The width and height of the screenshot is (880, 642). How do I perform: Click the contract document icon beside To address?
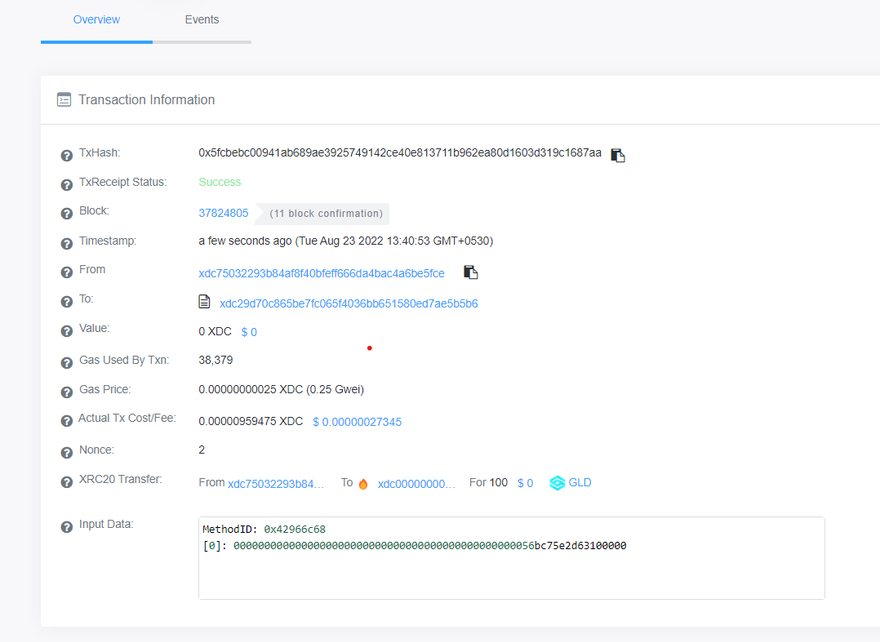tap(205, 302)
